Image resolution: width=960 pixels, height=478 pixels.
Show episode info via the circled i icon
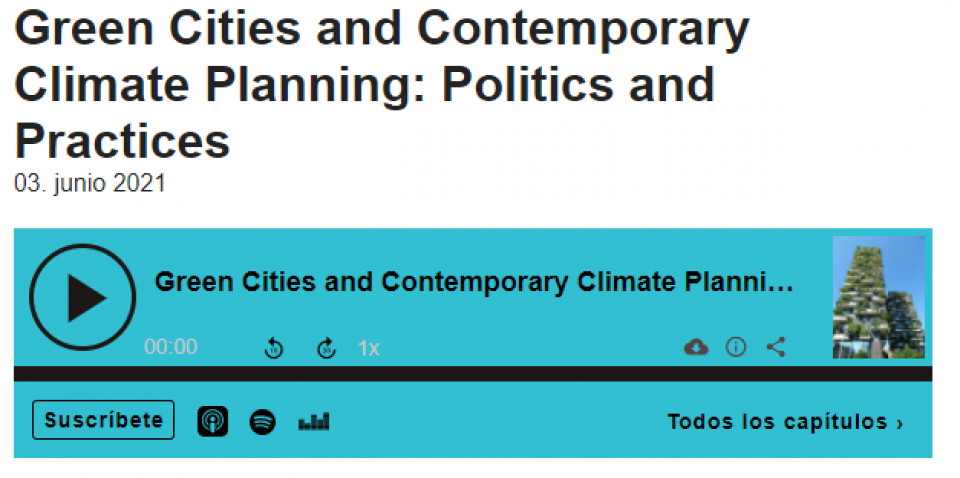[736, 348]
